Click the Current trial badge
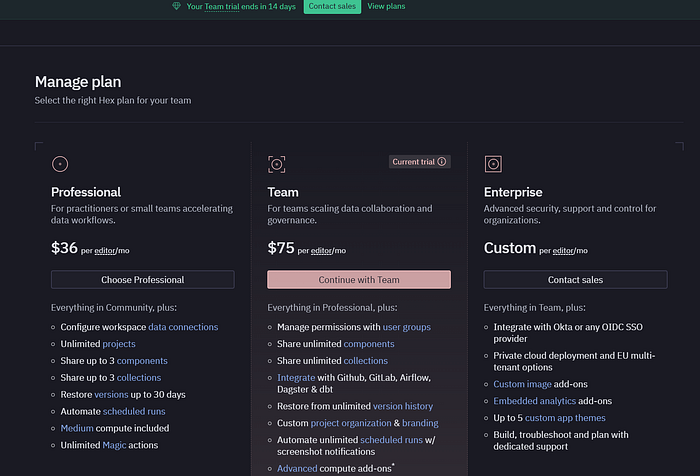Viewport: 700px width, 476px height. [419, 162]
